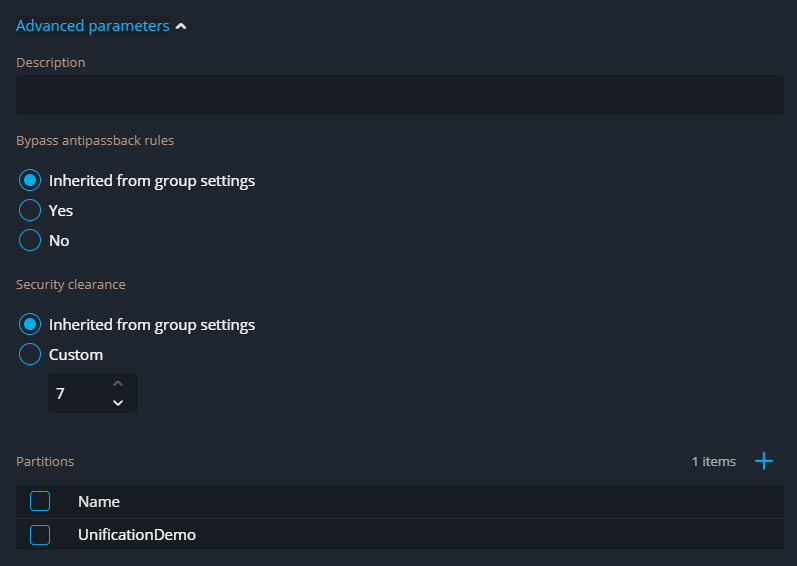Click the security clearance number field showing 7

click(x=75, y=394)
